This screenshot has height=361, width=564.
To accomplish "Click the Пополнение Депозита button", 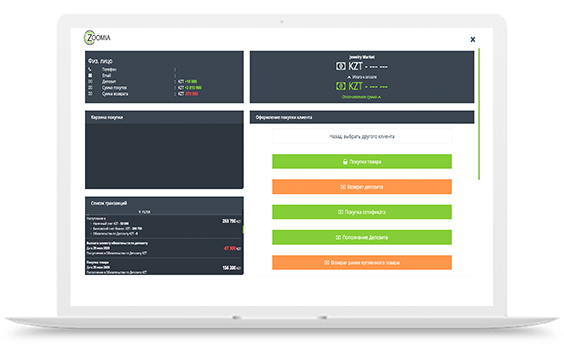I will (x=362, y=237).
